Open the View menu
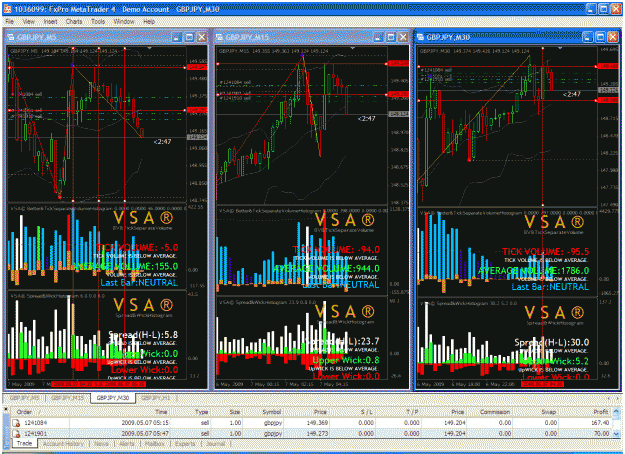 coord(28,22)
